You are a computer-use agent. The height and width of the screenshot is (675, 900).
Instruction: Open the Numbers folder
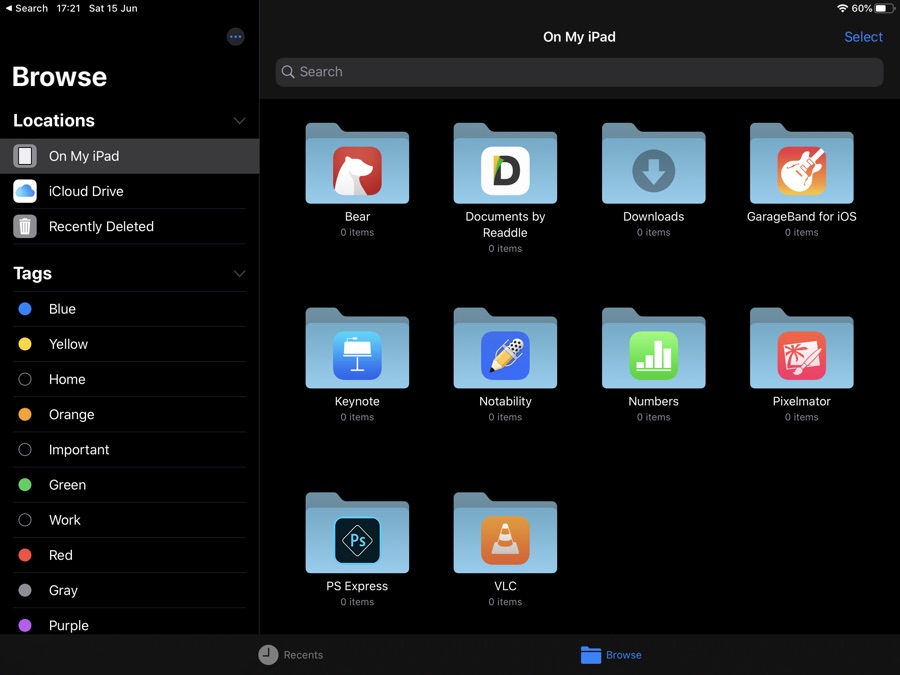click(x=653, y=348)
